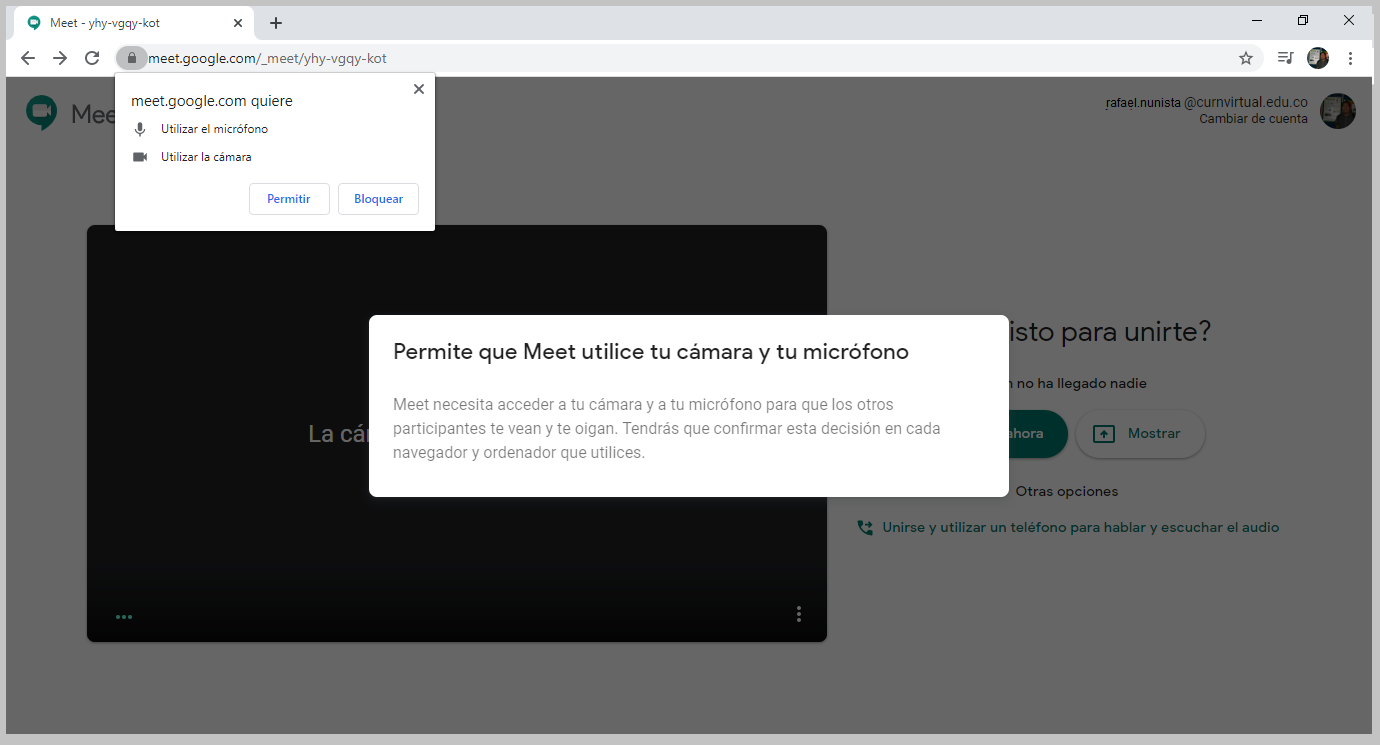This screenshot has height=745, width=1380.
Task: Open a new tab with plus button
Action: [276, 23]
